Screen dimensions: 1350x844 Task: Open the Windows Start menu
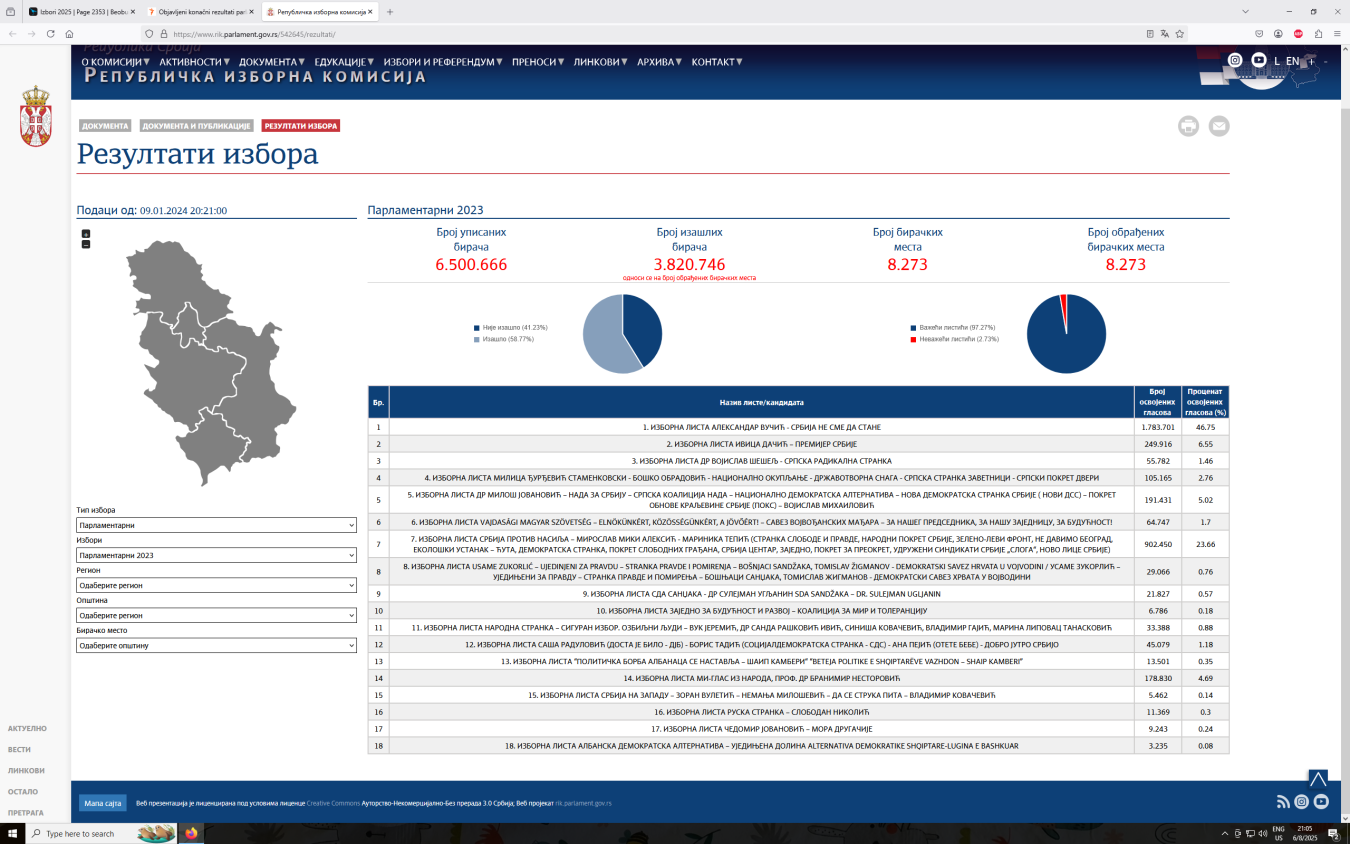tap(11, 833)
